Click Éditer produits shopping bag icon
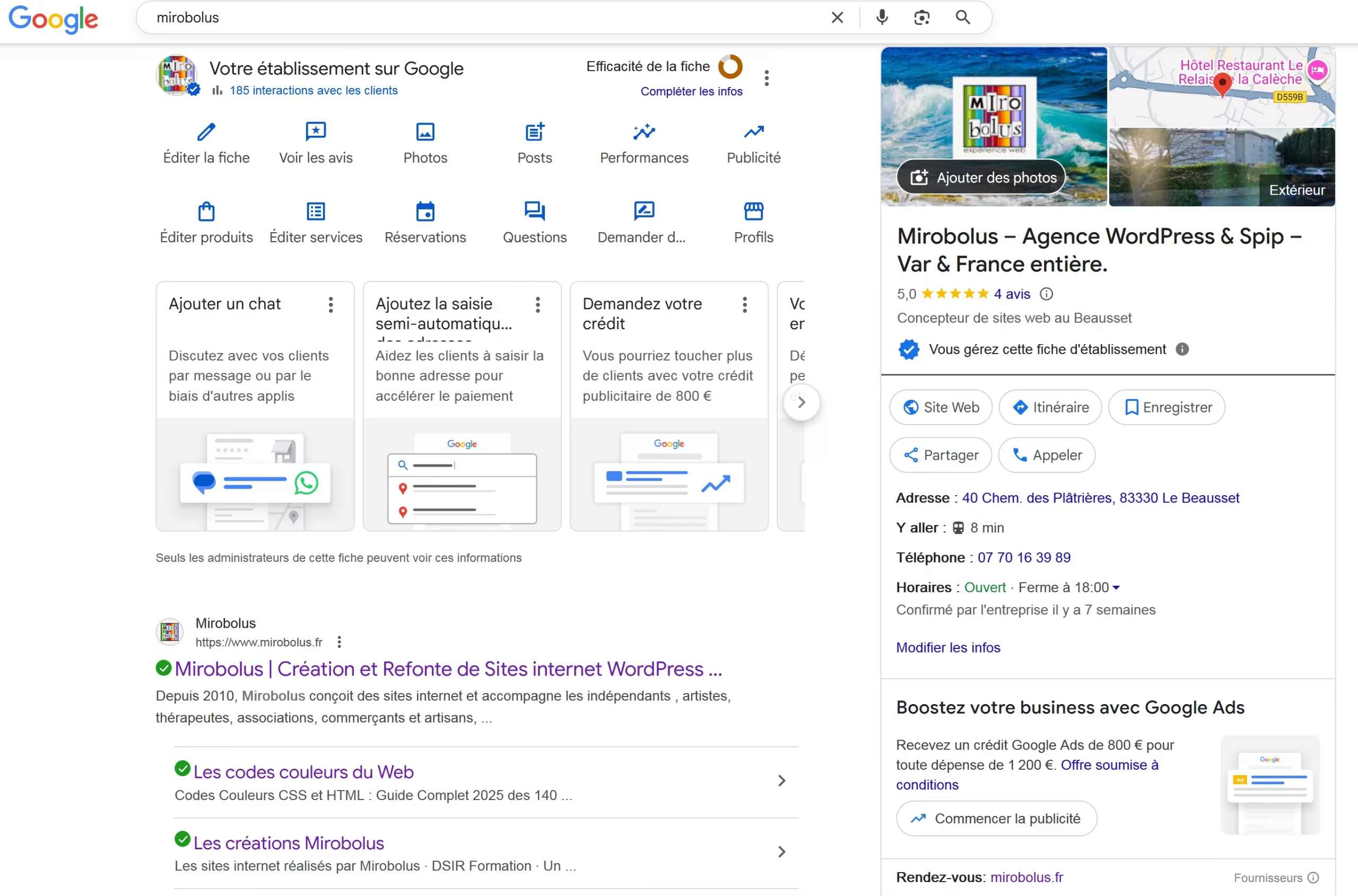 tap(206, 212)
